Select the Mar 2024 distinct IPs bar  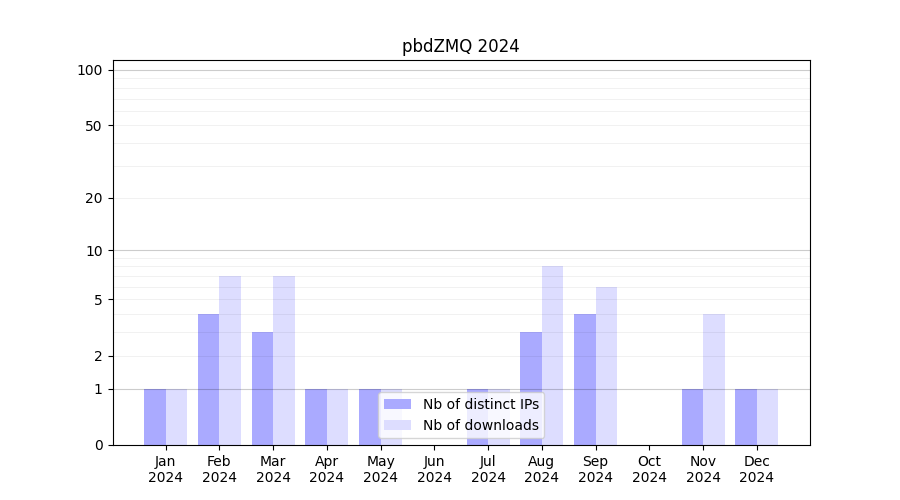(x=262, y=388)
